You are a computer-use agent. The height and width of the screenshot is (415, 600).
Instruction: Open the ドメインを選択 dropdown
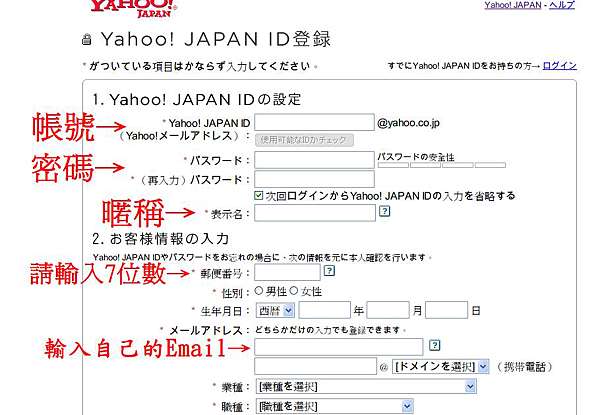point(440,366)
